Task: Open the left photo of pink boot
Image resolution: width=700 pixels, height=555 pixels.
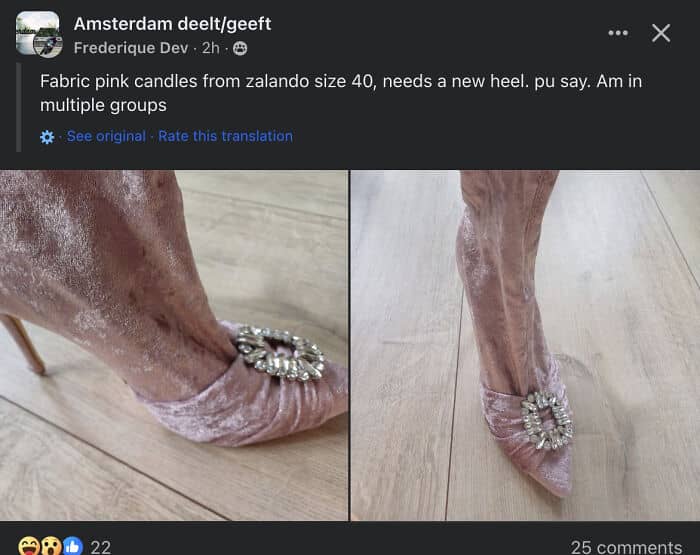Action: (174, 345)
